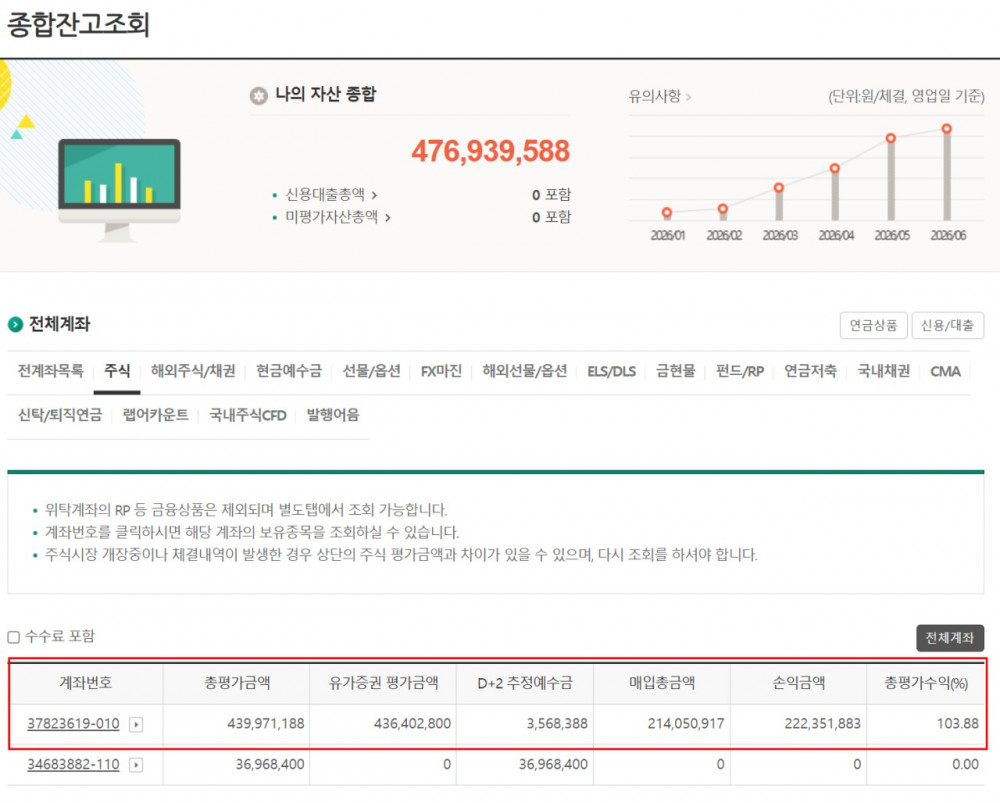Open account number 37823619-010 link
The height and width of the screenshot is (803, 1000).
coord(73,724)
